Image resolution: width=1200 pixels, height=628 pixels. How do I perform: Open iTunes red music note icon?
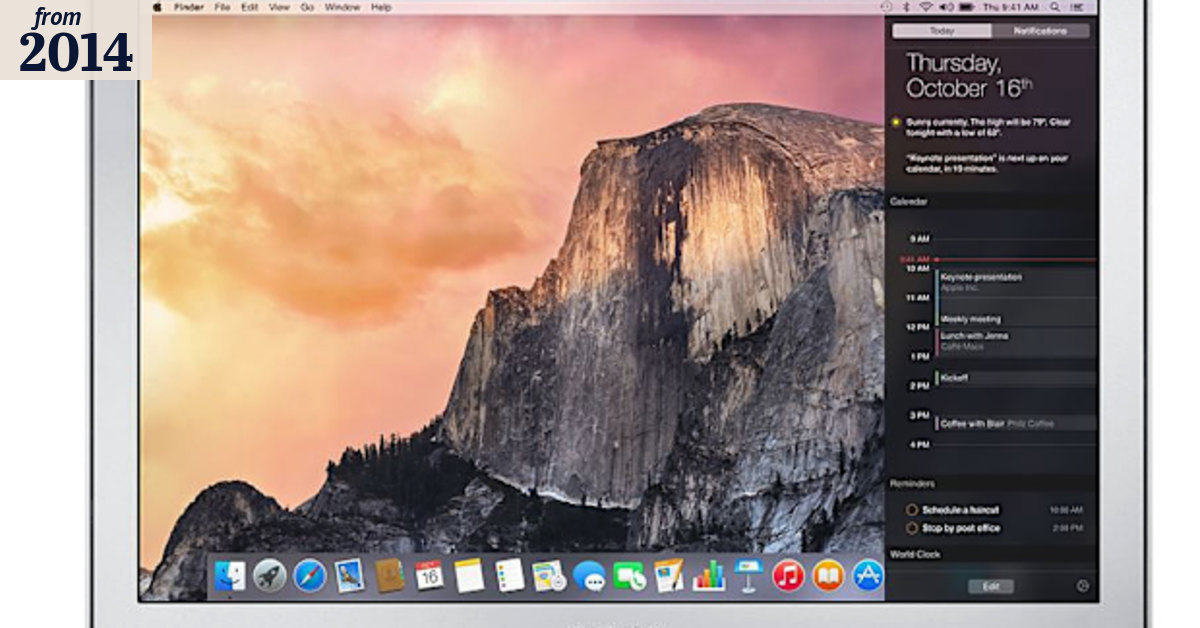click(x=788, y=576)
